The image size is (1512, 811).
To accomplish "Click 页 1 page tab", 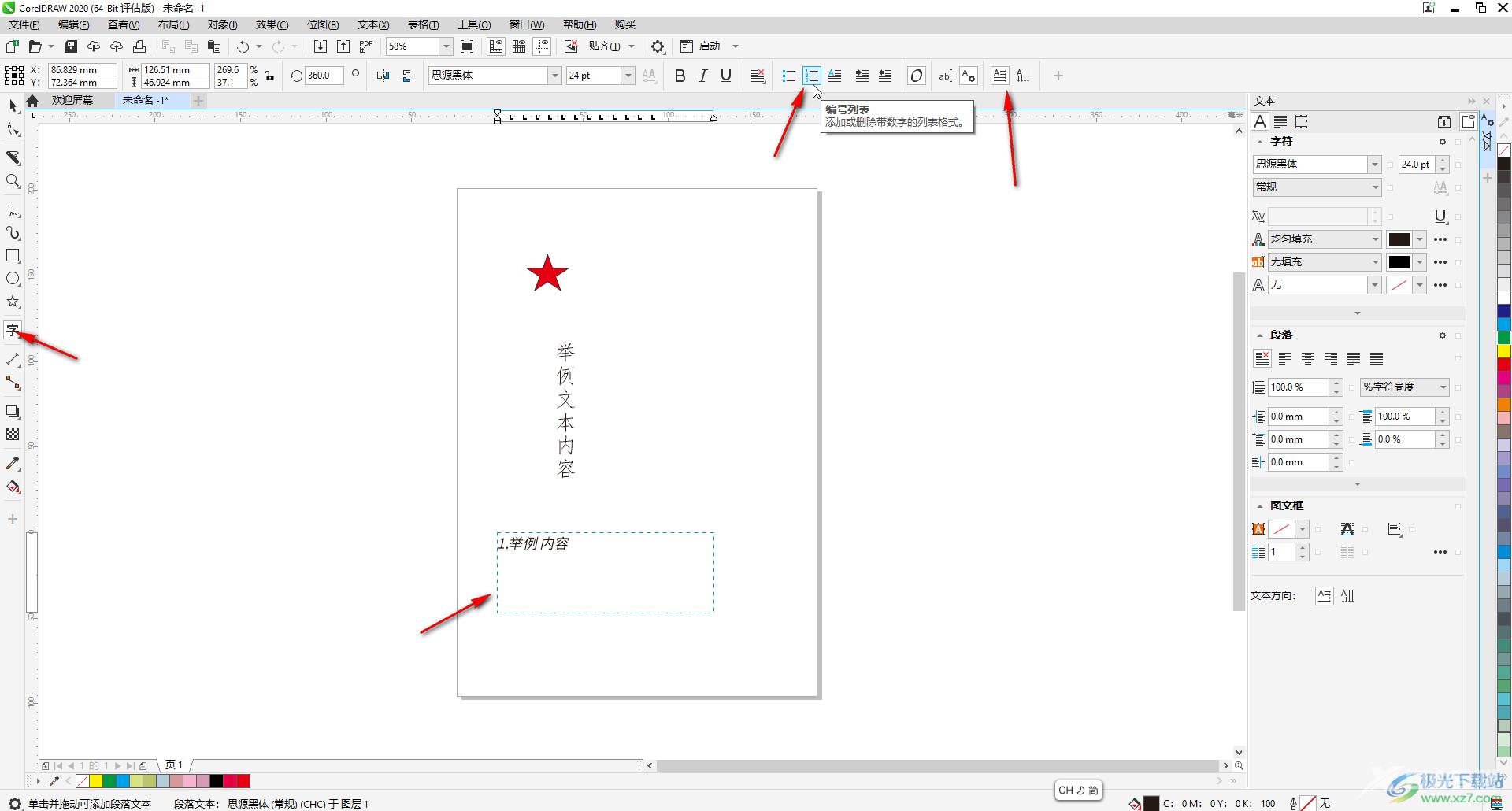I will click(x=174, y=765).
